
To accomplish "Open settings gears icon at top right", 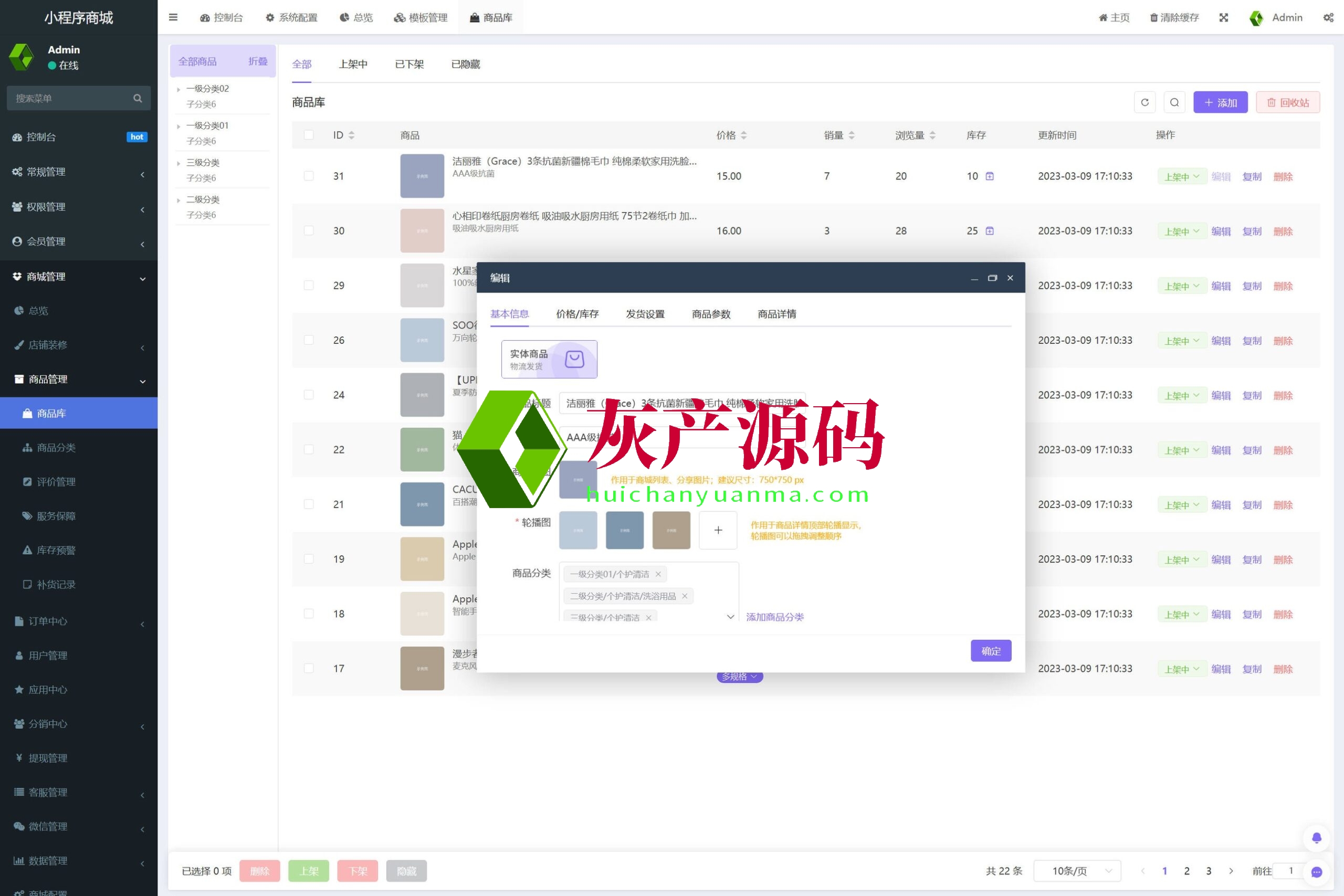I will [x=1328, y=17].
